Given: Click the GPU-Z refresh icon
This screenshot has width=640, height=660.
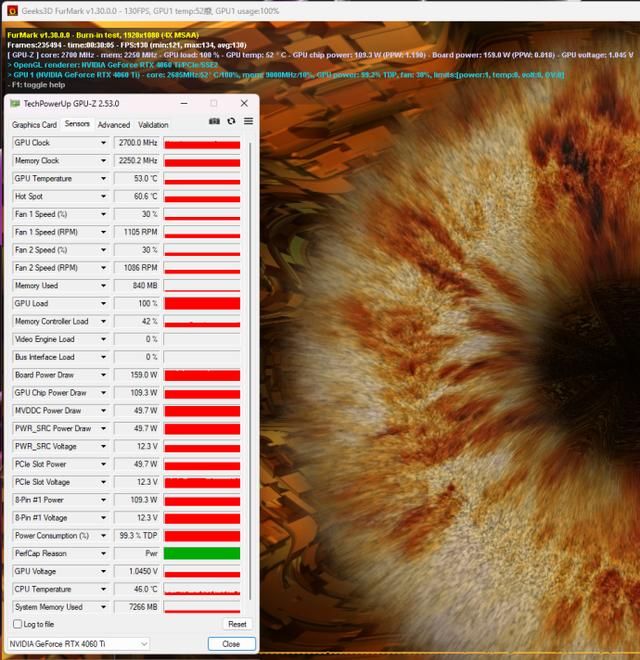Looking at the screenshot, I should (x=231, y=121).
